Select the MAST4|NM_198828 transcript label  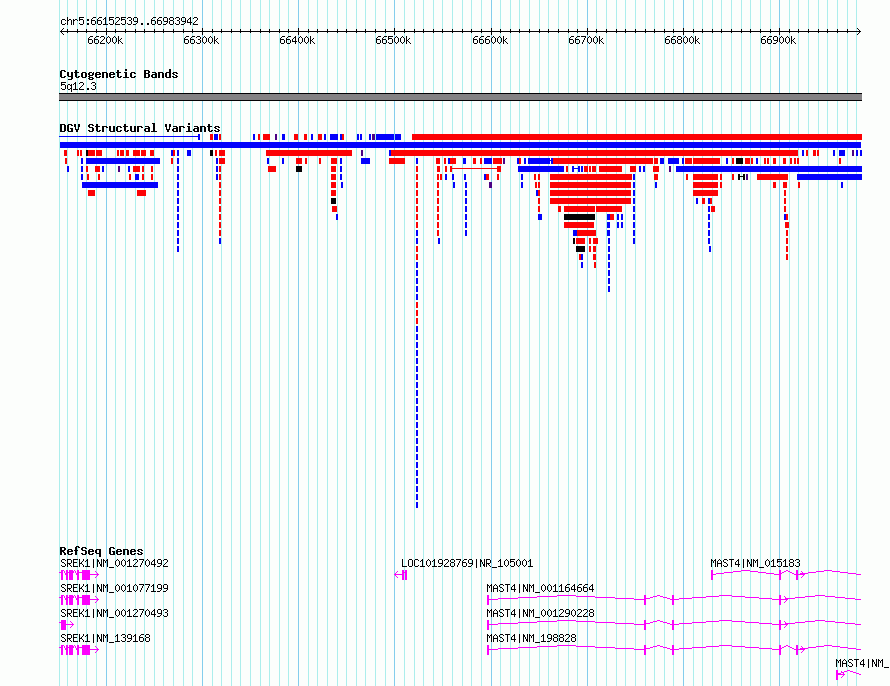(x=531, y=638)
